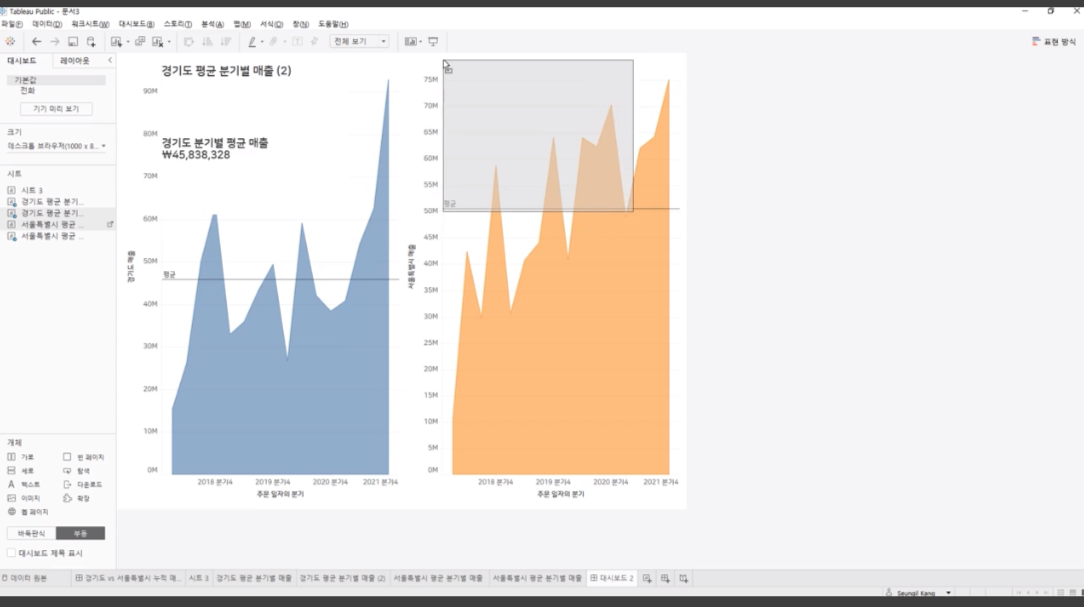The height and width of the screenshot is (607, 1084).
Task: Open 경기도 vs 서울특별시 누적 dashboard tab
Action: coord(127,579)
